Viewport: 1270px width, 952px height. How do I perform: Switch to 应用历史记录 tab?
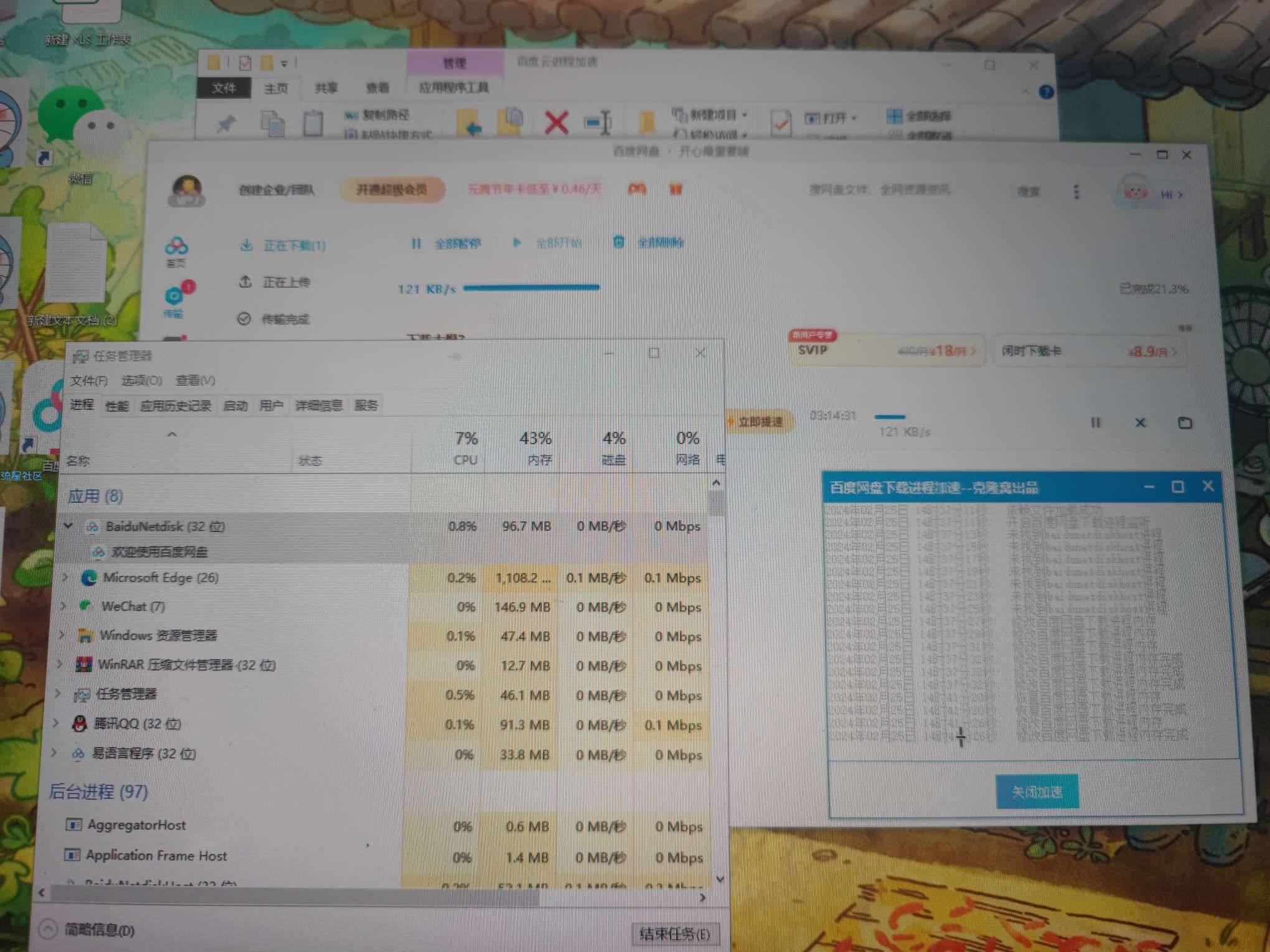pos(176,406)
